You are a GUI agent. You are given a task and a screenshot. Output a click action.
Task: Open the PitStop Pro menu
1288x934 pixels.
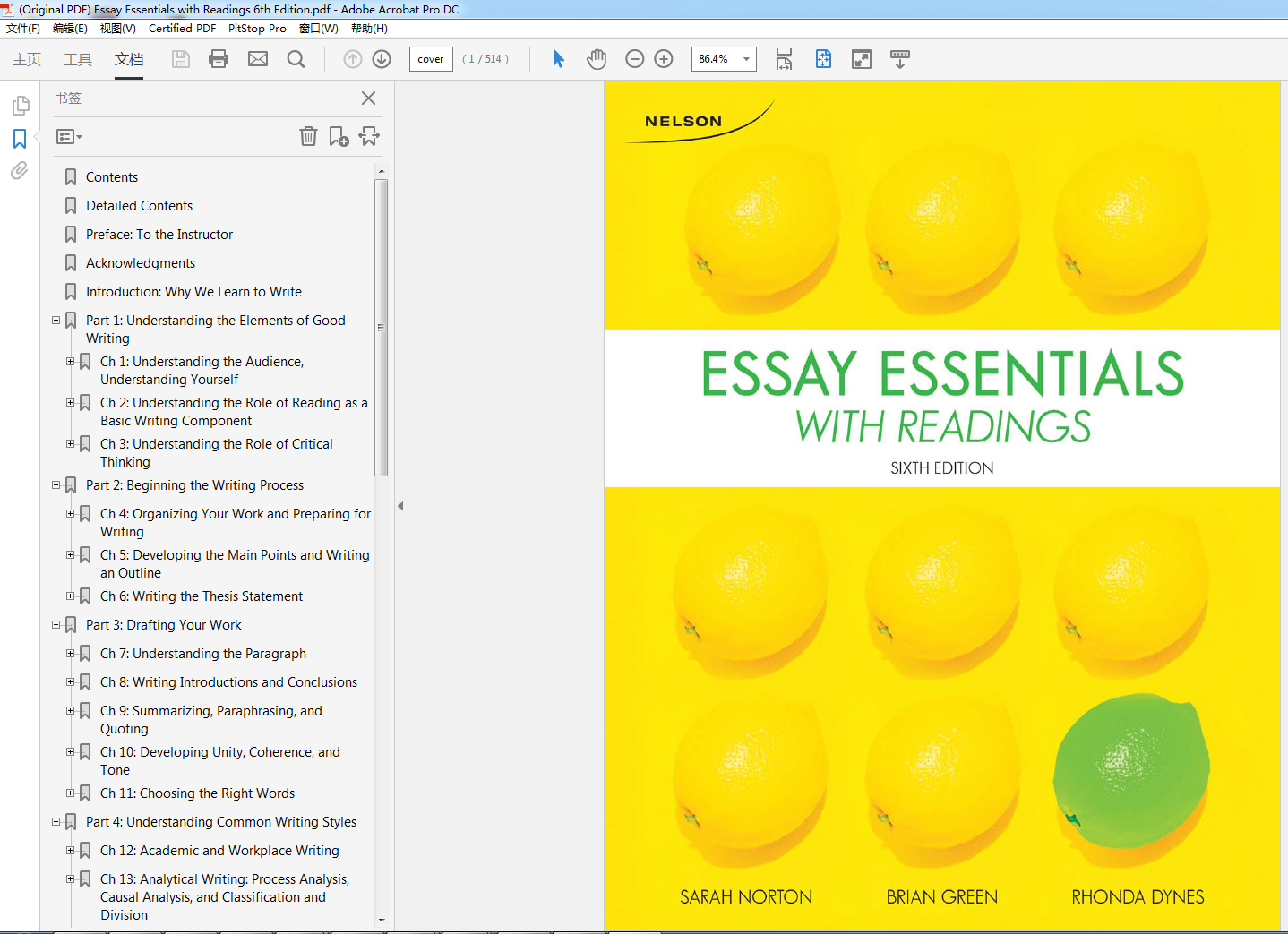[257, 29]
